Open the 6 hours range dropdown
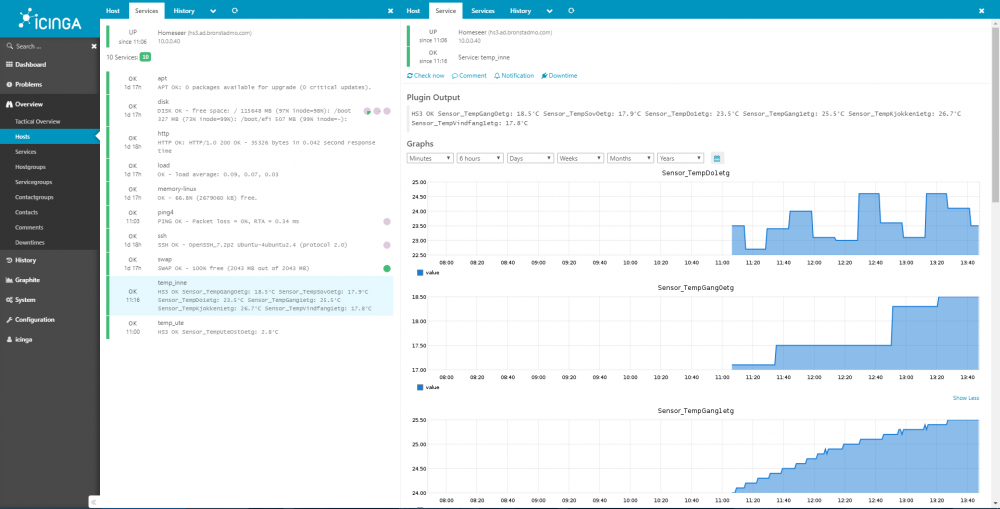The height and width of the screenshot is (509, 1000). (x=480, y=158)
